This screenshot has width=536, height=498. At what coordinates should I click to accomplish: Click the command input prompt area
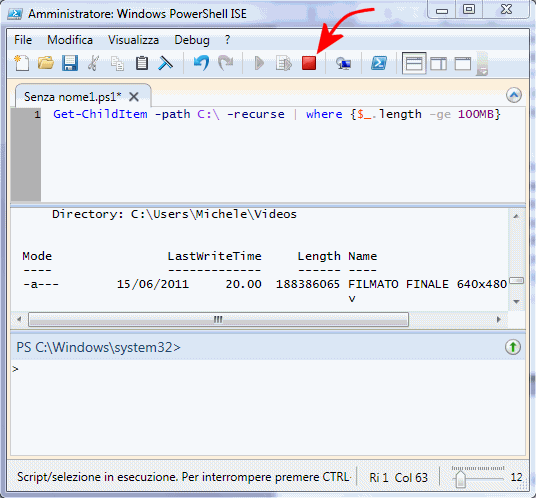point(268,407)
